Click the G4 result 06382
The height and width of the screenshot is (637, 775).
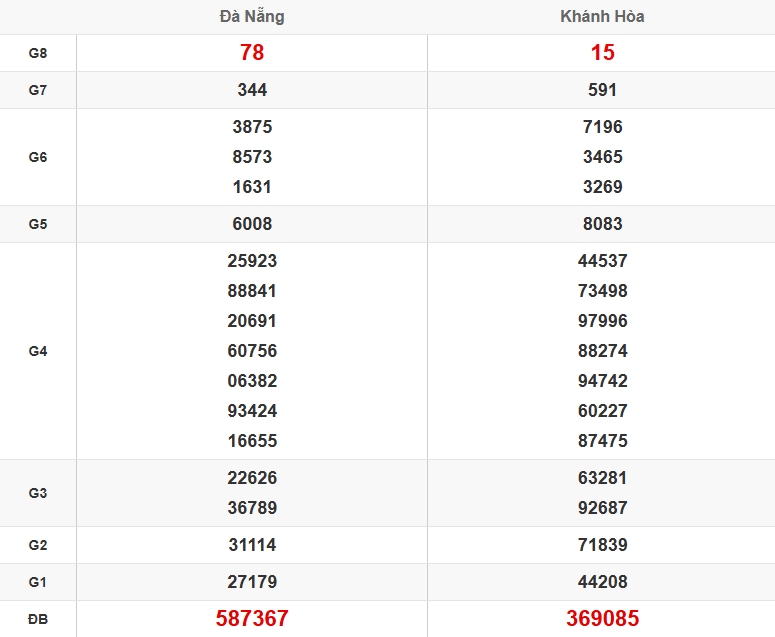tap(252, 381)
